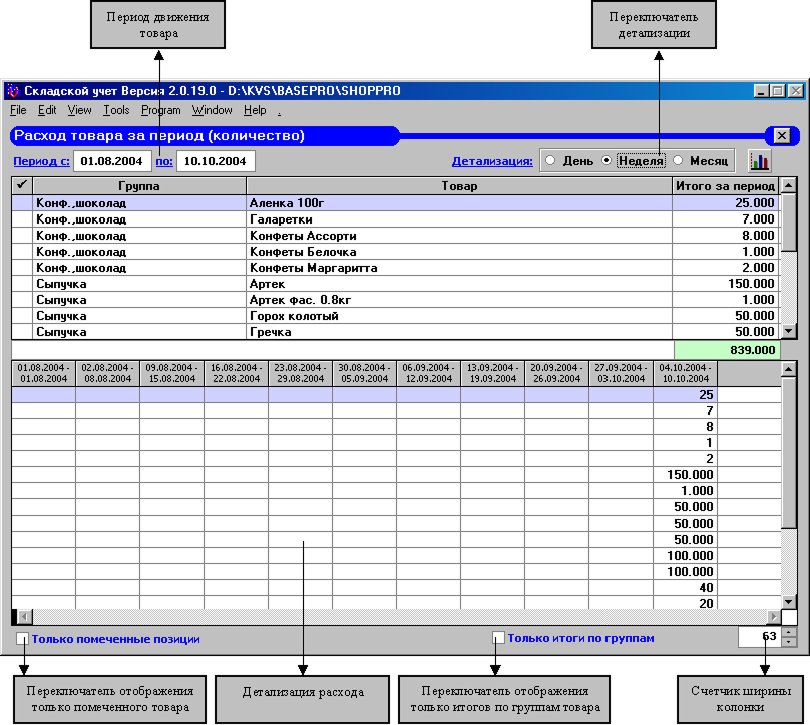Click the 839.000 grand total cell
This screenshot has width=810, height=725.
click(727, 350)
